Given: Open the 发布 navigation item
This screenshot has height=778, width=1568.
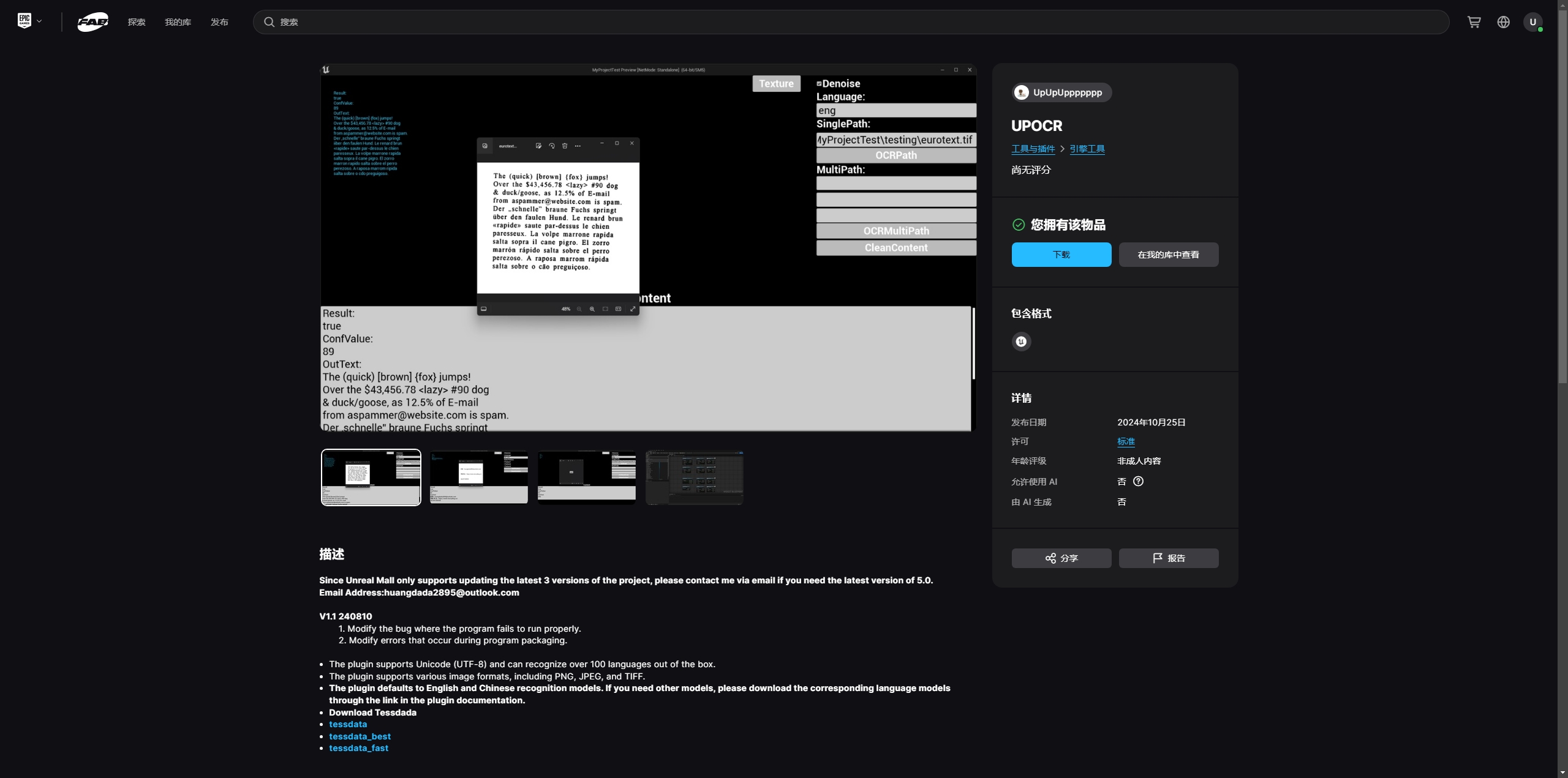Looking at the screenshot, I should (x=219, y=22).
